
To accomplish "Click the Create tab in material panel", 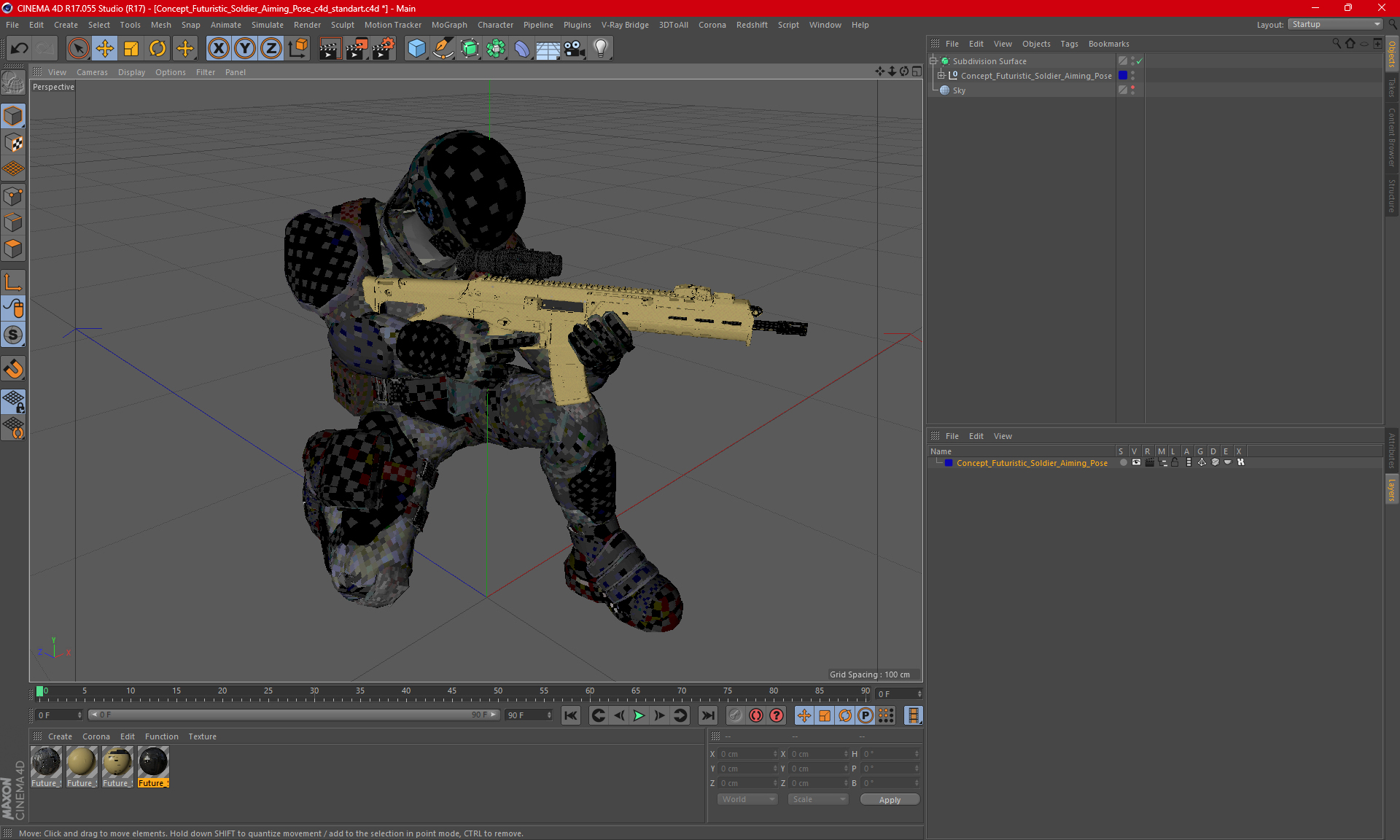I will tap(59, 736).
